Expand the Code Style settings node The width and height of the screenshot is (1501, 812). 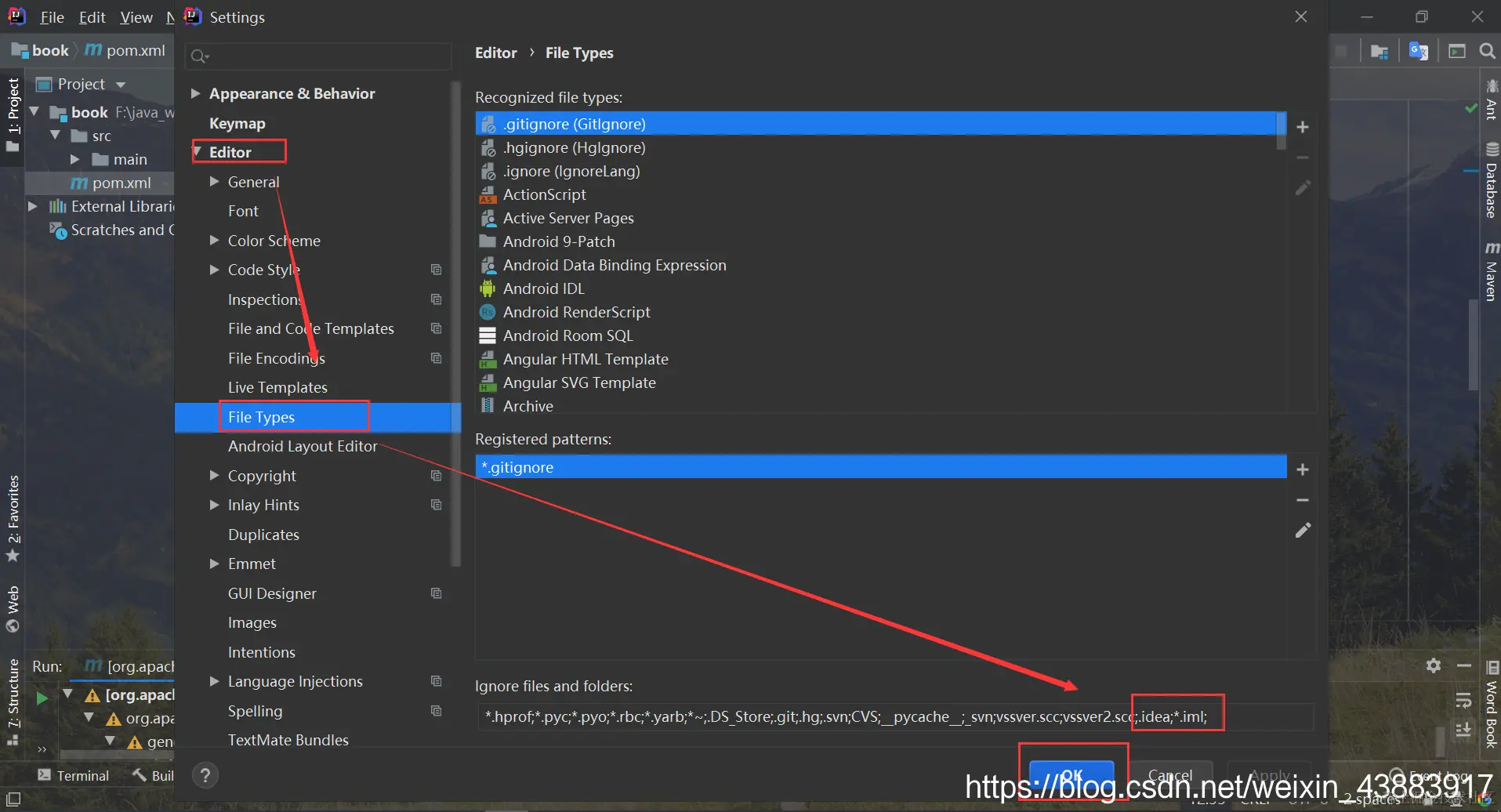(214, 270)
